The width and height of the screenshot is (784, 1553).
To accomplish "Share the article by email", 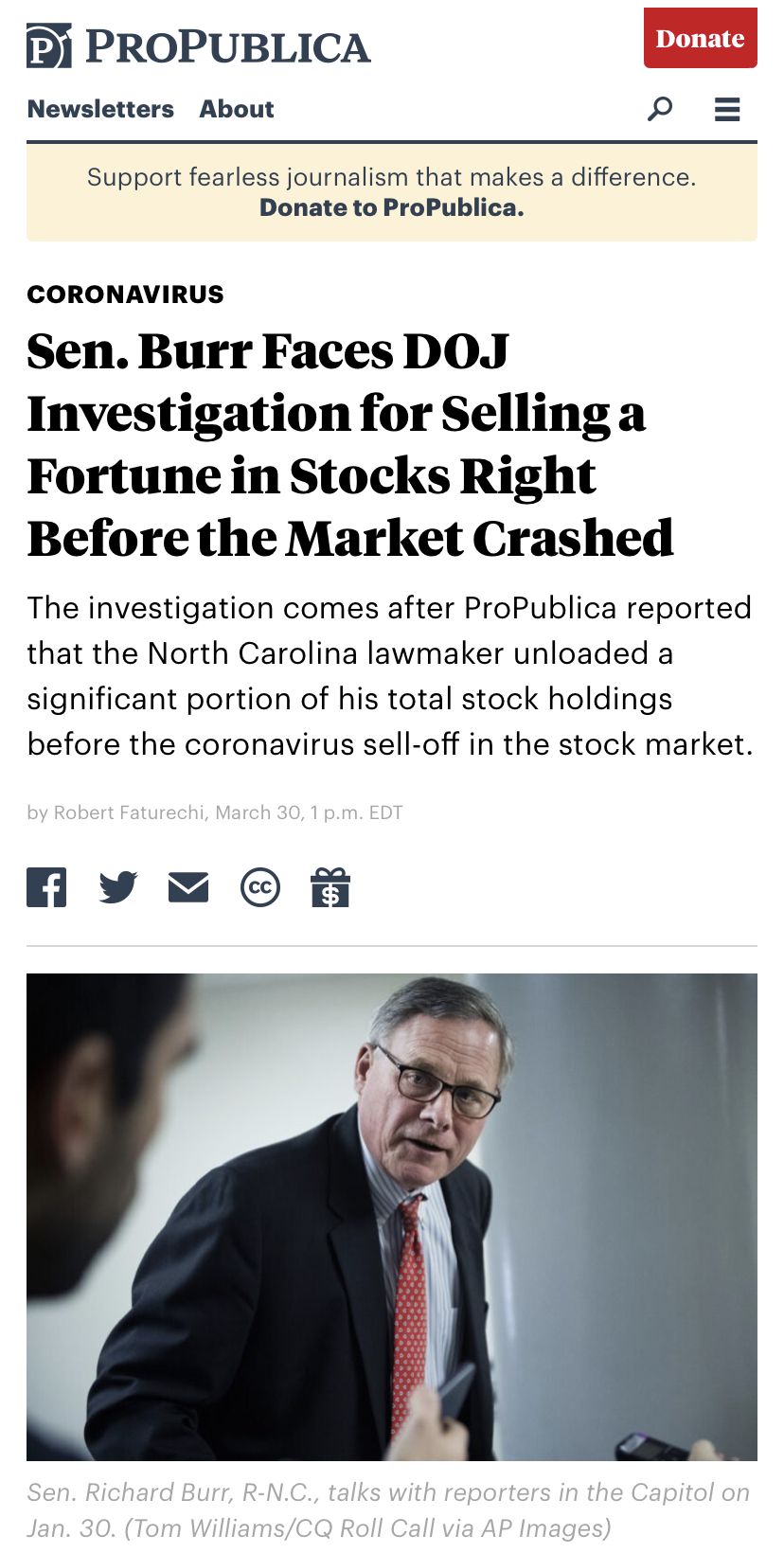I will click(x=188, y=887).
